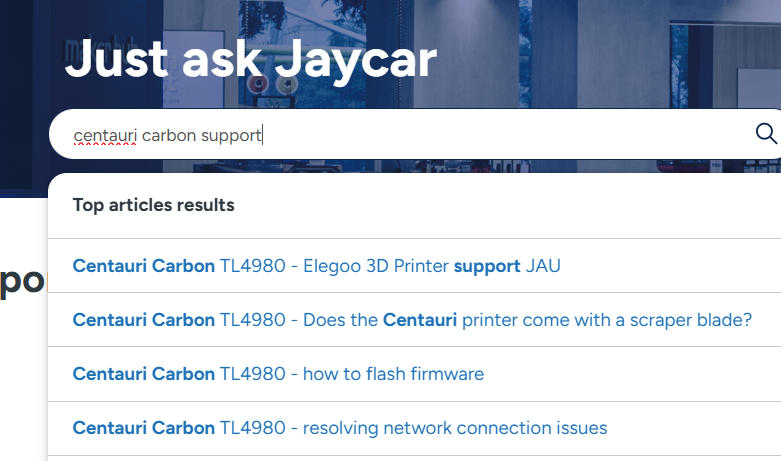The height and width of the screenshot is (461, 781).
Task: Open the scraper blade question article
Action: [412, 320]
